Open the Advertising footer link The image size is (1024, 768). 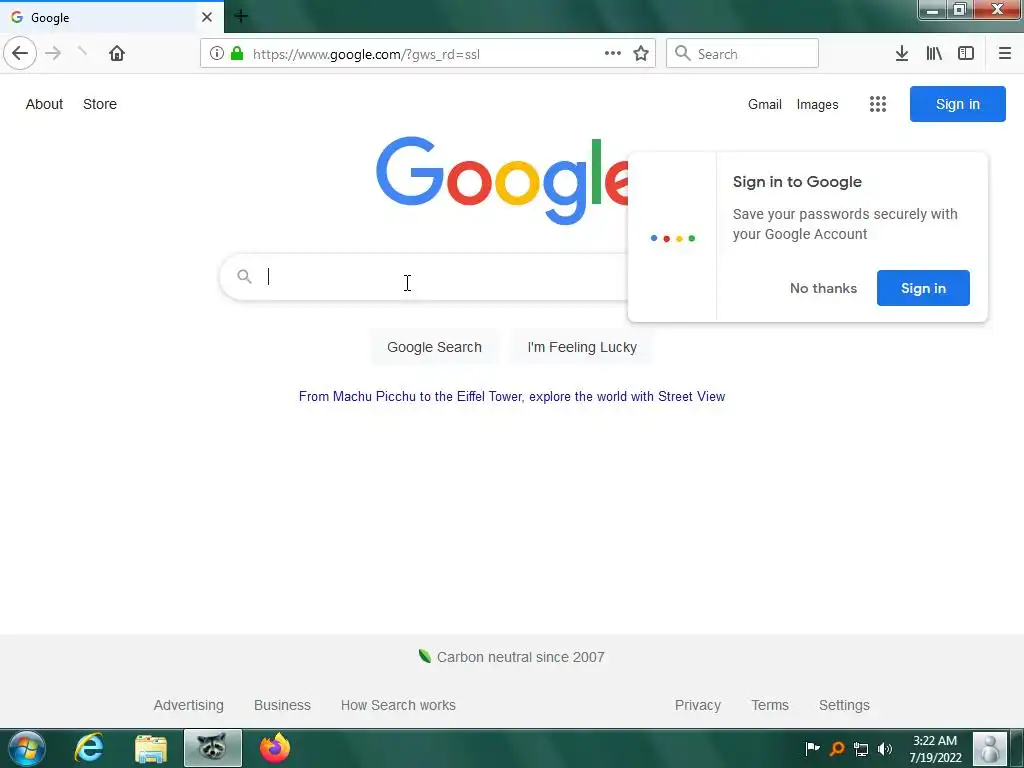pos(189,705)
